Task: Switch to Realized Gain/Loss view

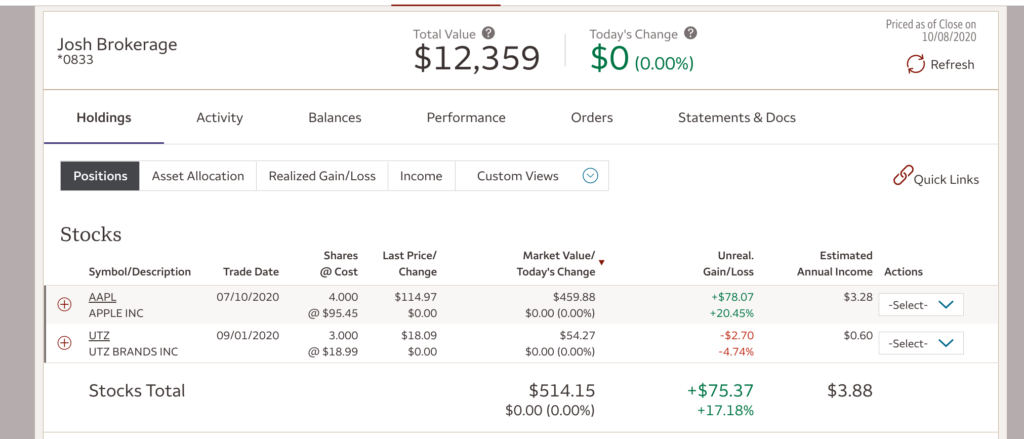Action: click(x=322, y=176)
